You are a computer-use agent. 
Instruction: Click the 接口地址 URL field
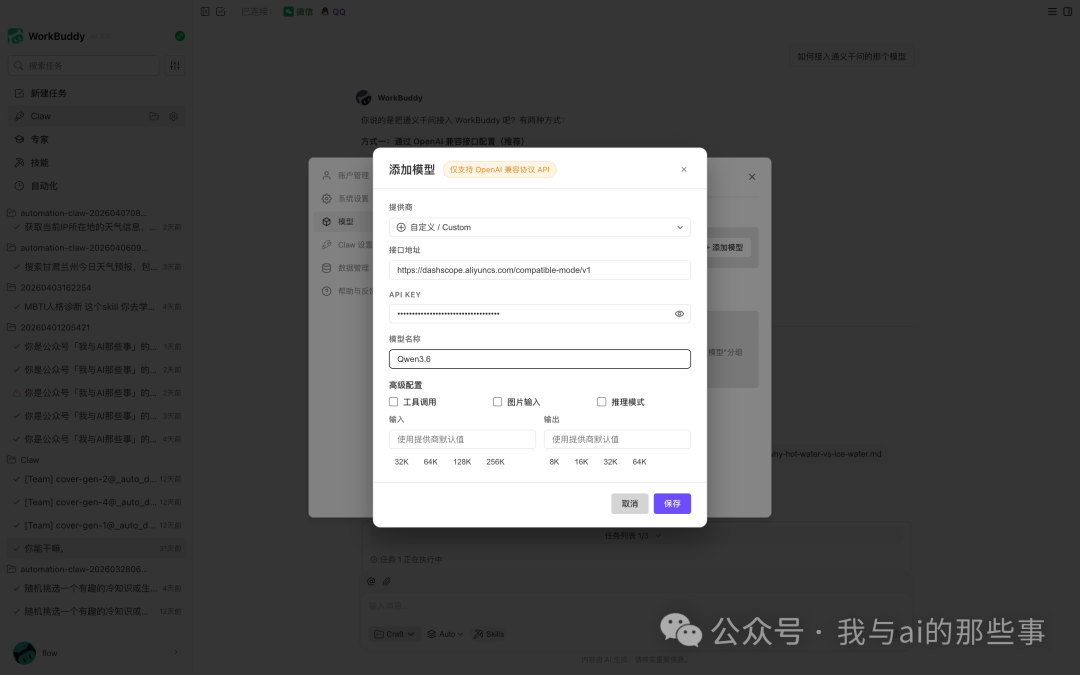[539, 270]
